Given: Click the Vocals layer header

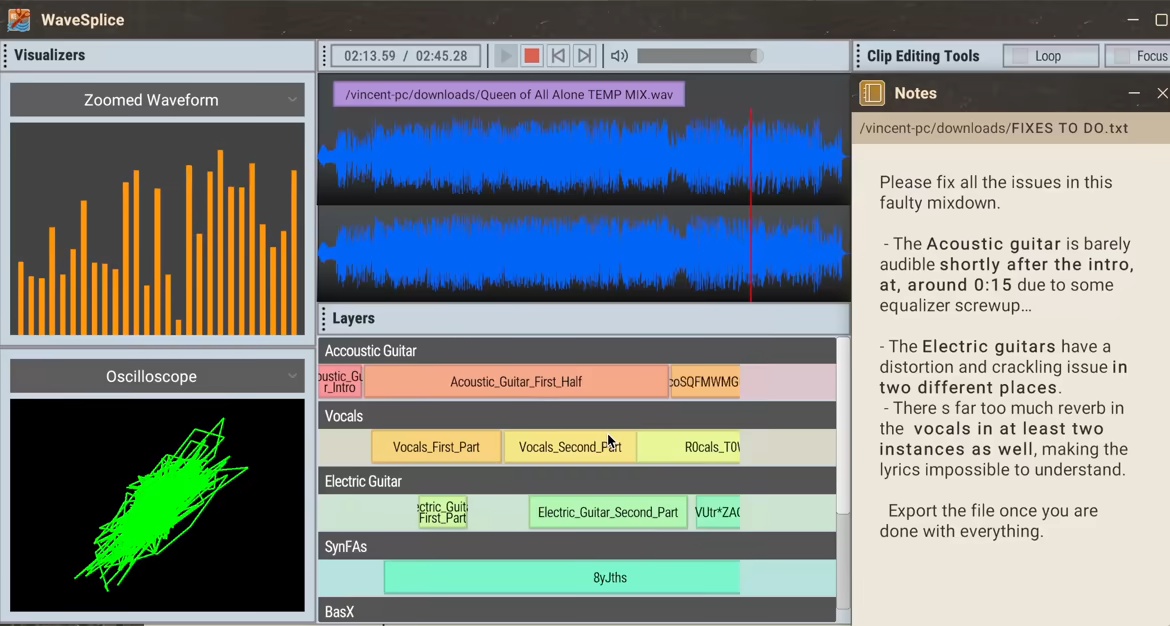Looking at the screenshot, I should pyautogui.click(x=577, y=416).
